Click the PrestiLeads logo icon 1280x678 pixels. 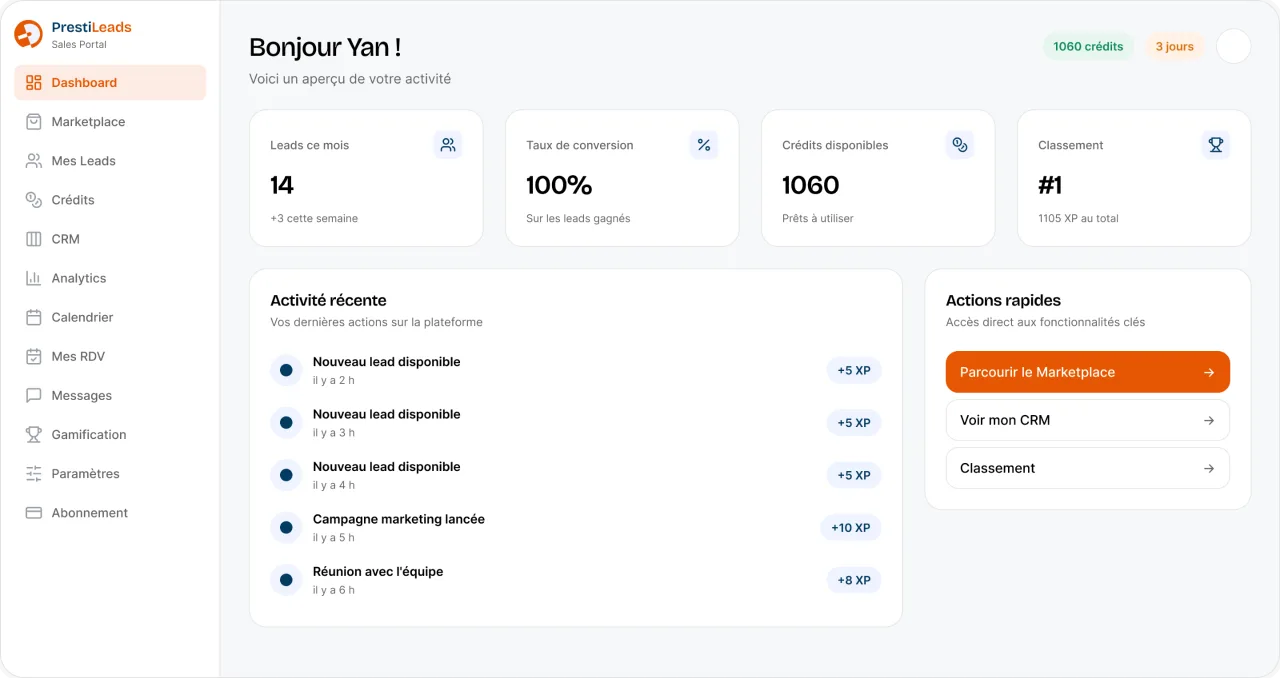pos(28,34)
